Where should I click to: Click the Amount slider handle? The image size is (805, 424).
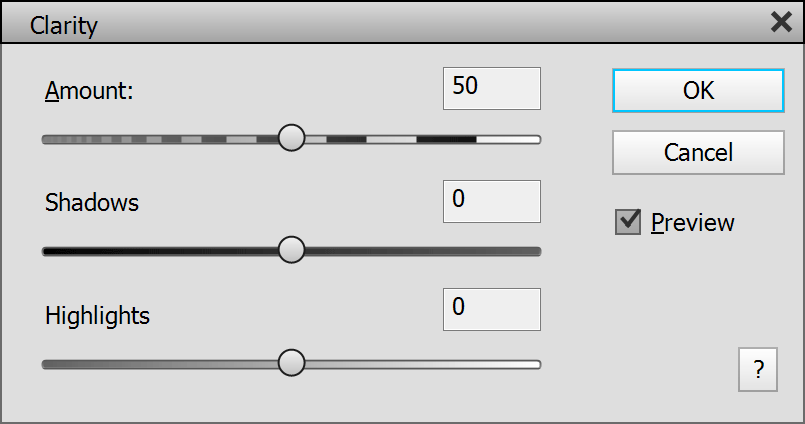click(291, 138)
